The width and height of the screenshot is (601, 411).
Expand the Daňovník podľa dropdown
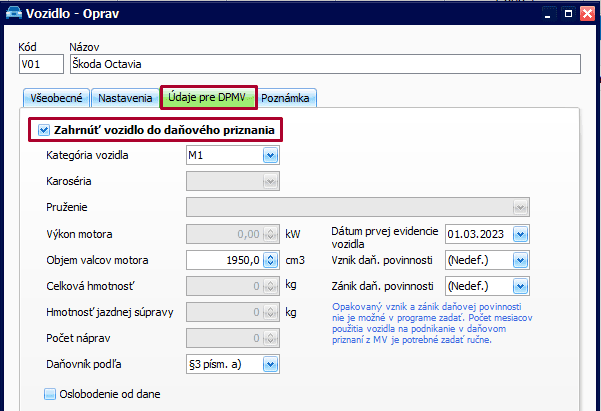270,363
